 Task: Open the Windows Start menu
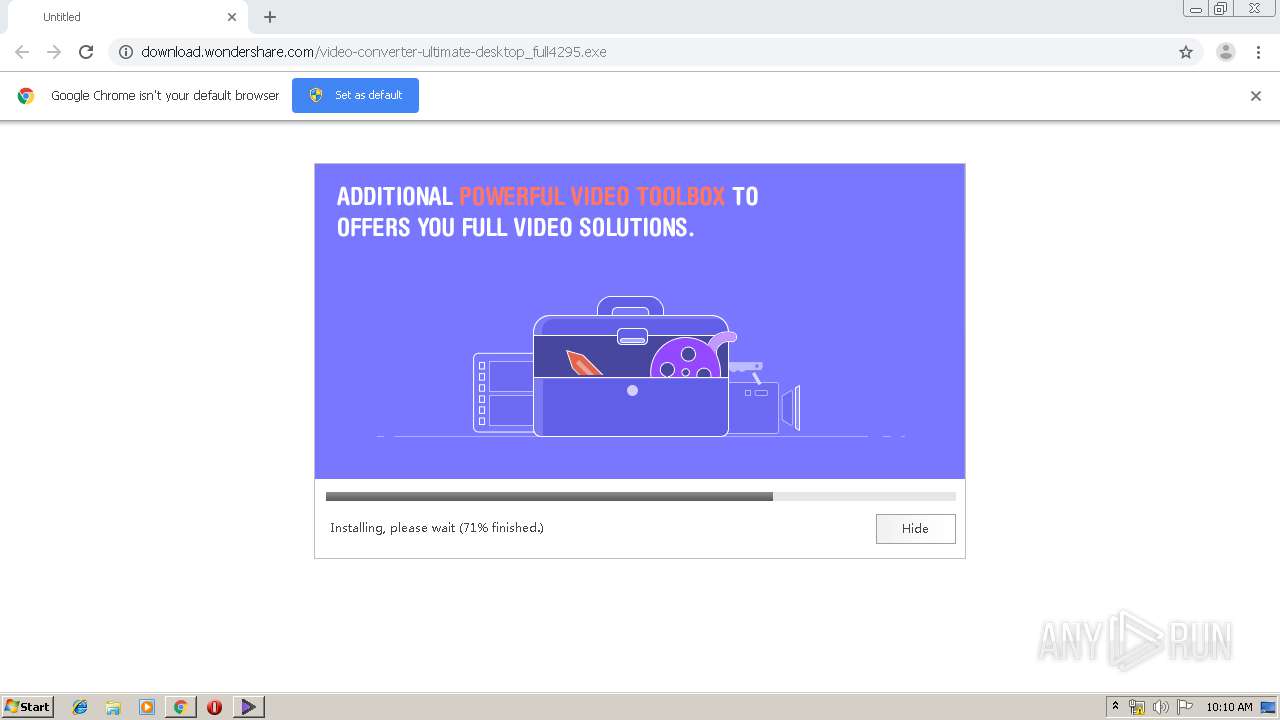point(28,706)
